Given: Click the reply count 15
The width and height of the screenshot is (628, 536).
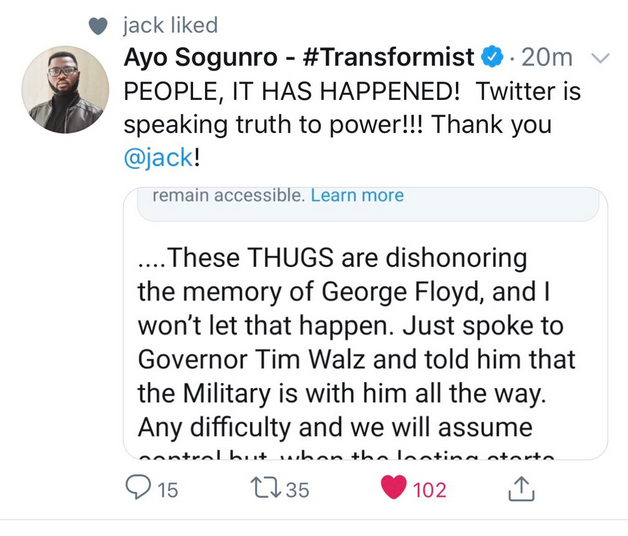Looking at the screenshot, I should click(x=166, y=490).
